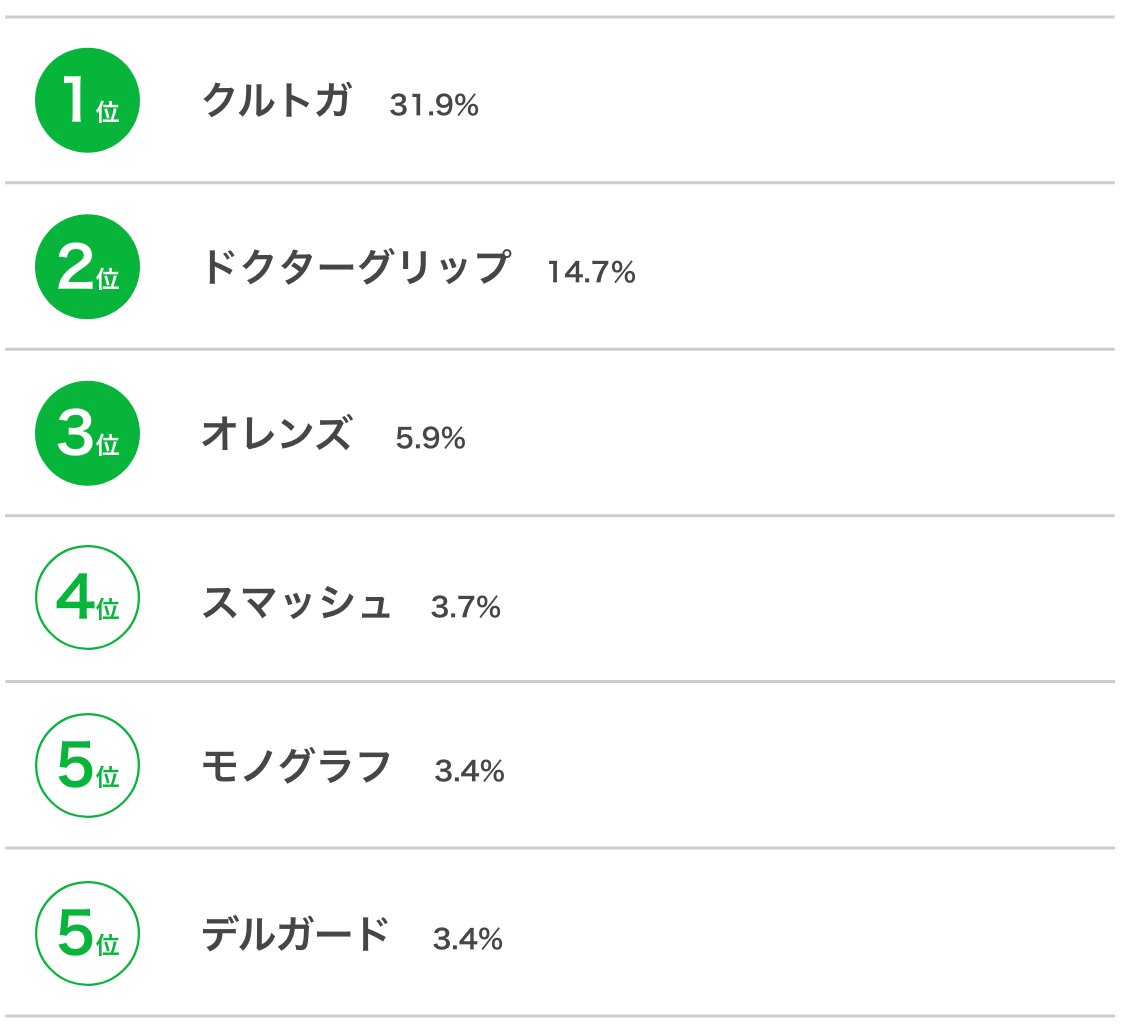1122x1028 pixels.
Task: Select the ドクターグリップ product name
Action: pos(356,267)
